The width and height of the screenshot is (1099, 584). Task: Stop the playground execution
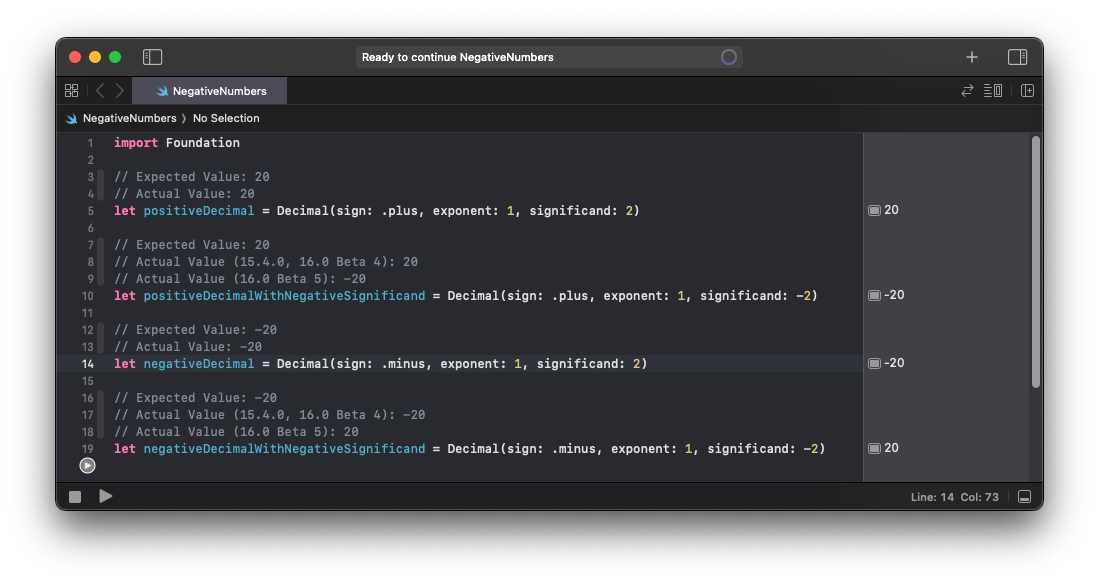click(x=75, y=497)
